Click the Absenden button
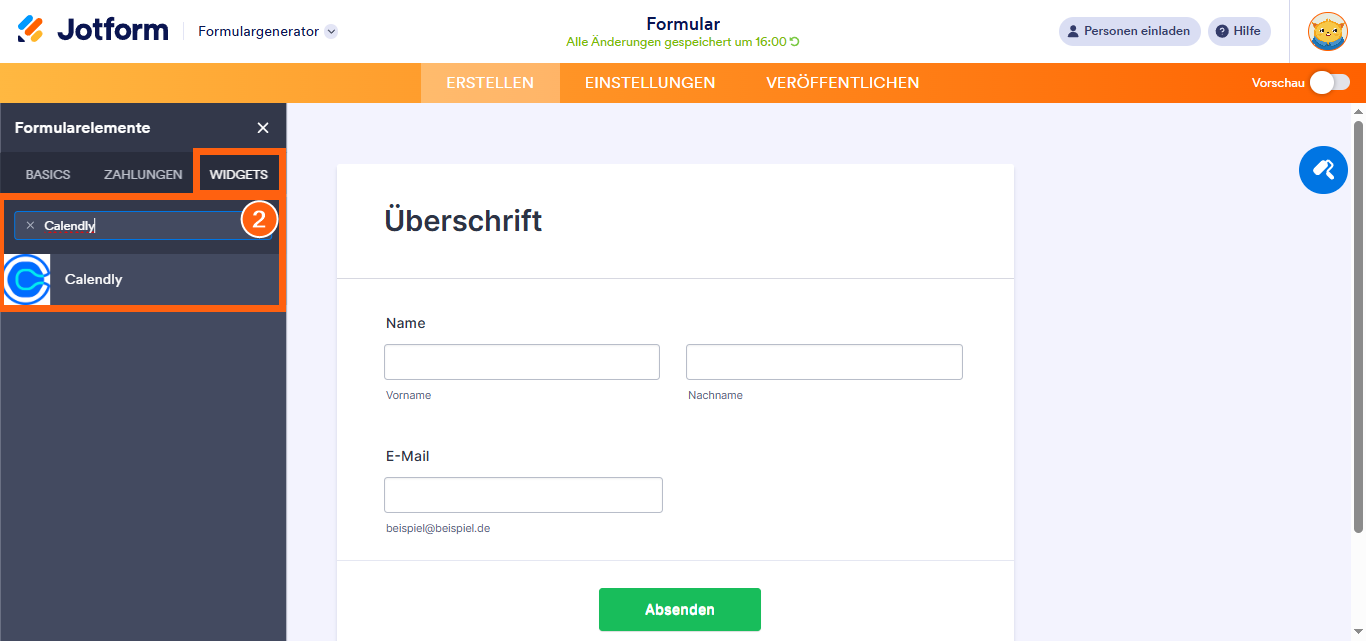The width and height of the screenshot is (1366, 641). tap(679, 609)
